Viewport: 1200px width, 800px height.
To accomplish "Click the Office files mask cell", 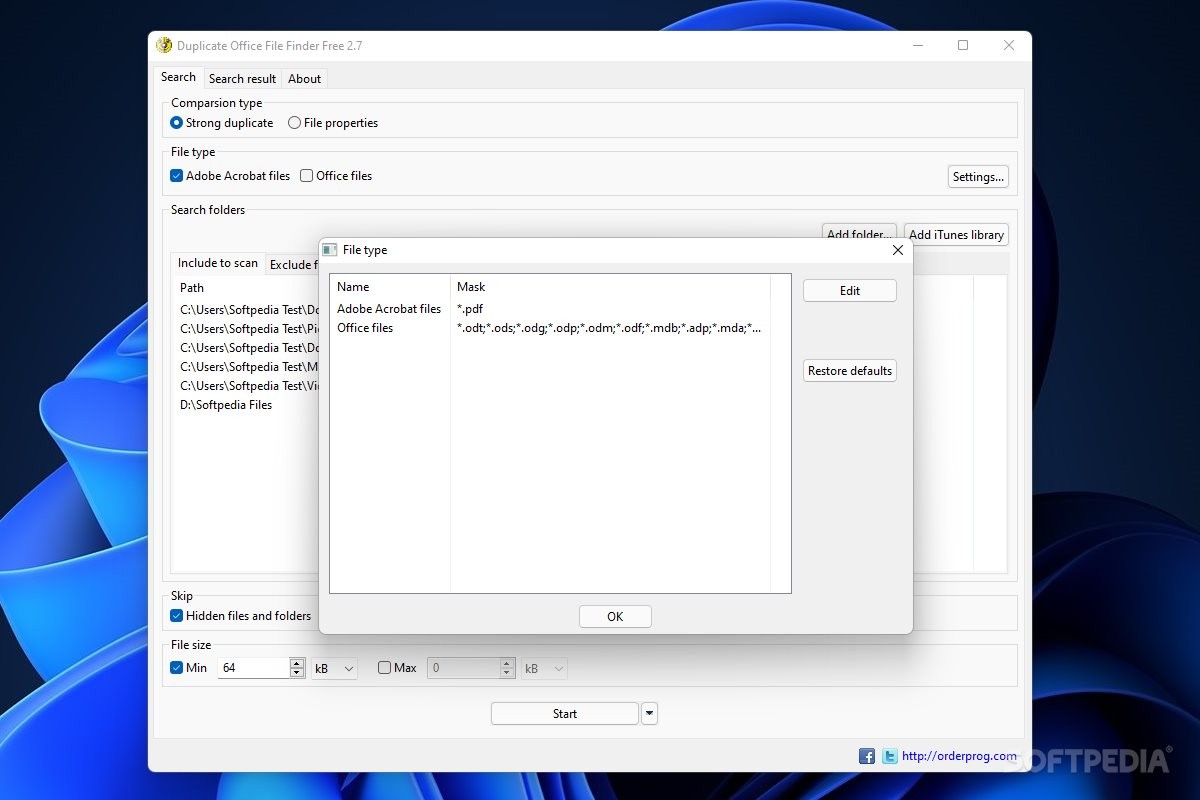I will coord(609,328).
